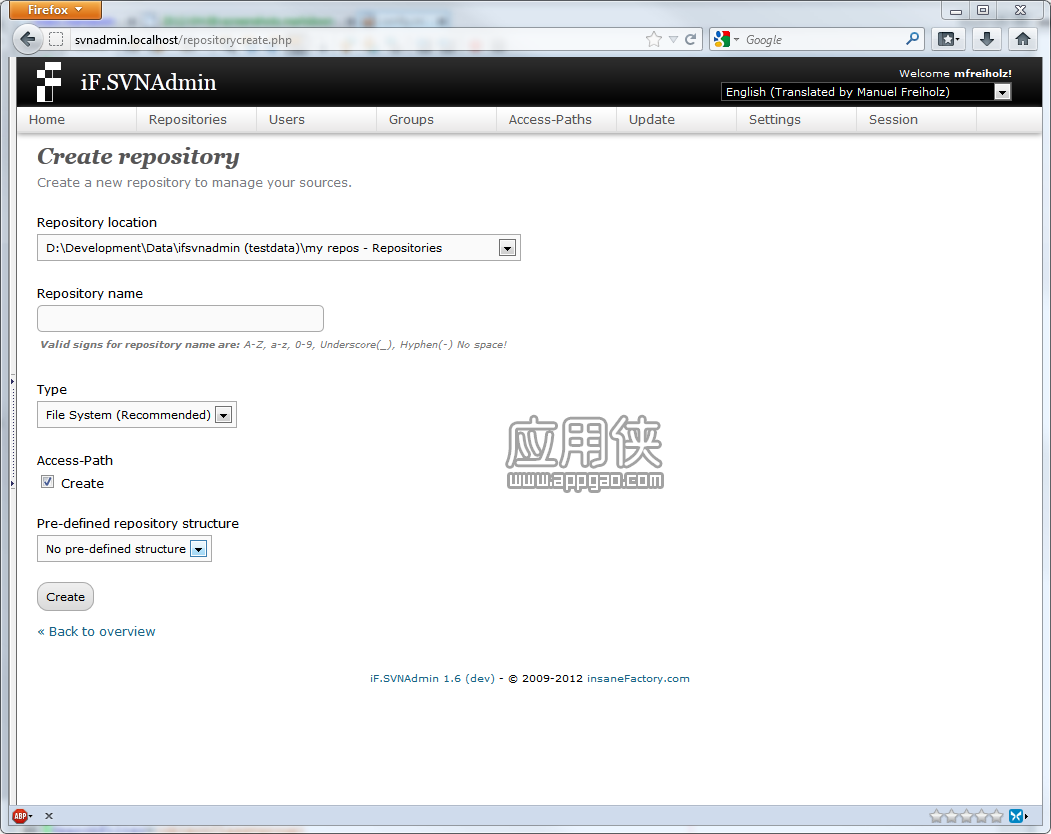Go to browser home page icon

(1023, 40)
